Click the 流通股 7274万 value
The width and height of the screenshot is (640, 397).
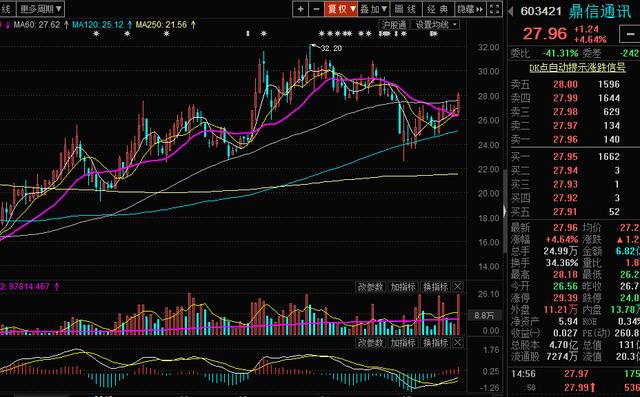pos(562,357)
